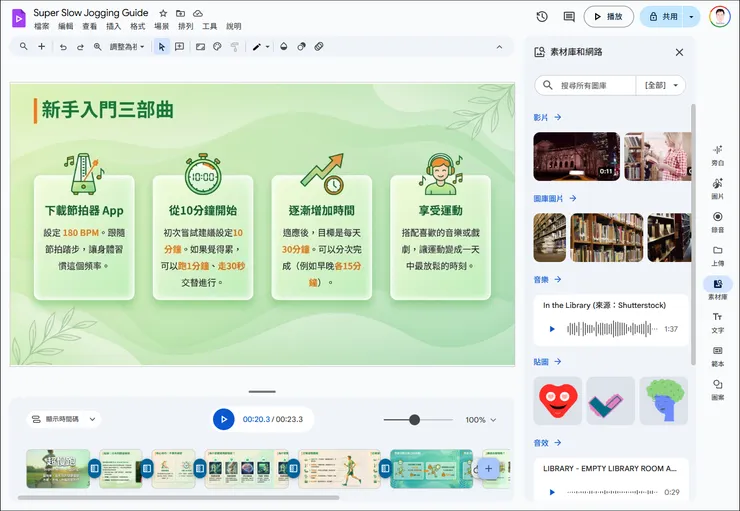Image resolution: width=740 pixels, height=511 pixels.
Task: Follow the 音效 sound effects link
Action: coord(547,443)
